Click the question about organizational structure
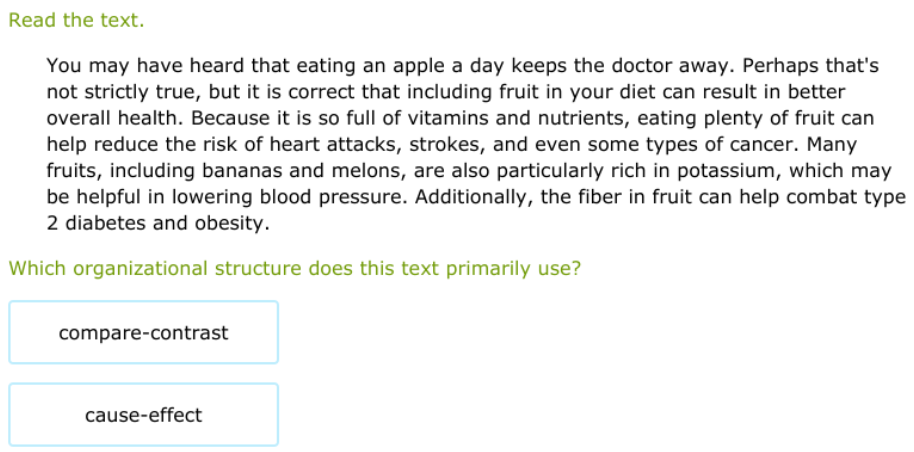Screen dimensions: 914x452 (294, 268)
